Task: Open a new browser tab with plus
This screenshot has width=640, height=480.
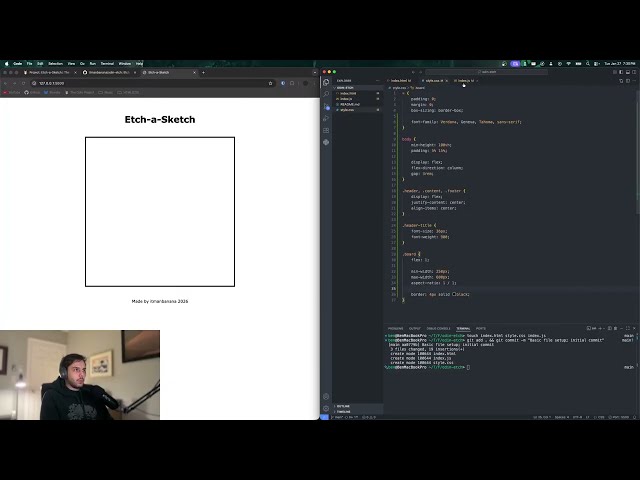Action: (x=203, y=72)
